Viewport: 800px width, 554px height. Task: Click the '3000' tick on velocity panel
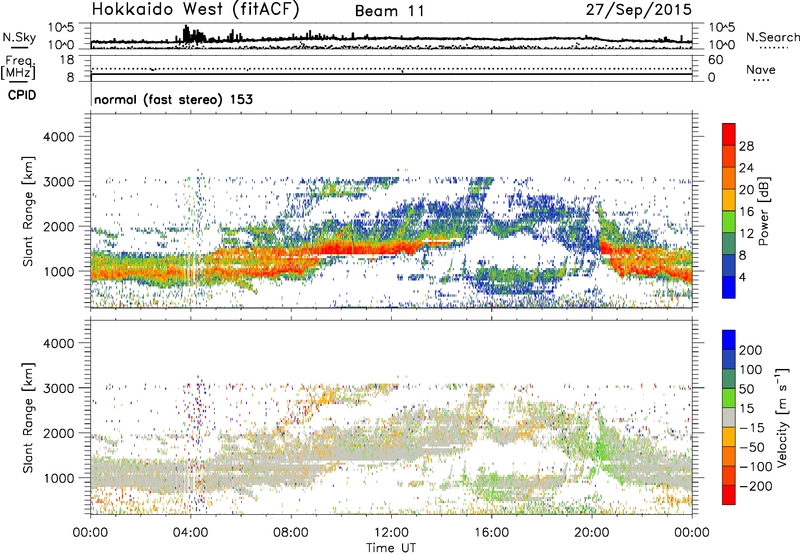point(59,388)
